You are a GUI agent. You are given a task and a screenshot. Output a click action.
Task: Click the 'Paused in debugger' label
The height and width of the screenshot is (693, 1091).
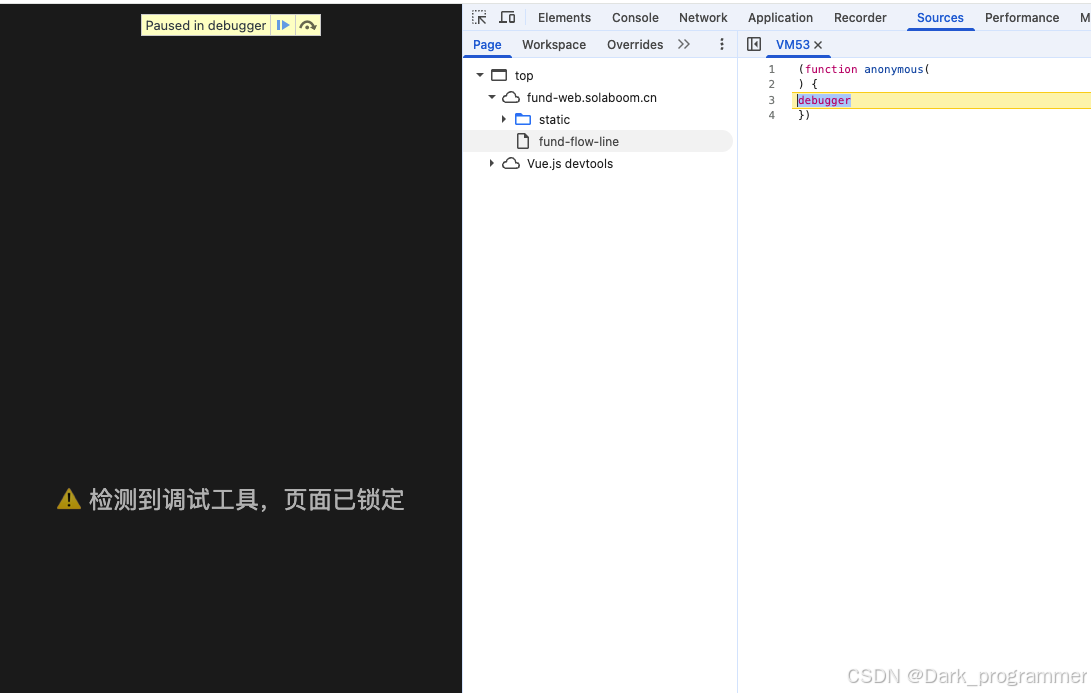tap(205, 26)
